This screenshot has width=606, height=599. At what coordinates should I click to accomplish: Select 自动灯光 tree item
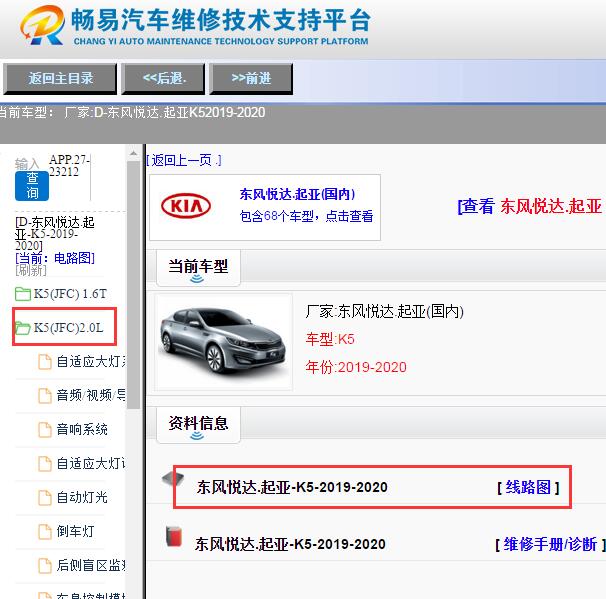82,498
